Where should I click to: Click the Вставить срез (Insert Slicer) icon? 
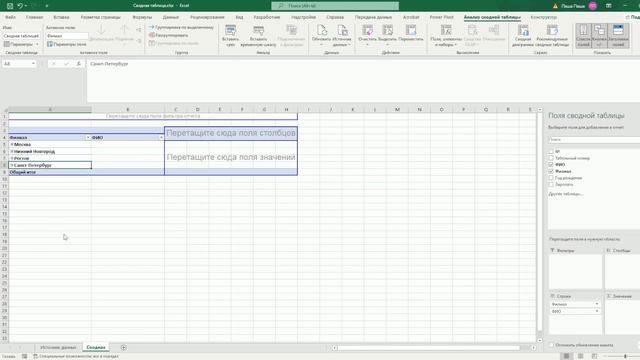click(231, 30)
